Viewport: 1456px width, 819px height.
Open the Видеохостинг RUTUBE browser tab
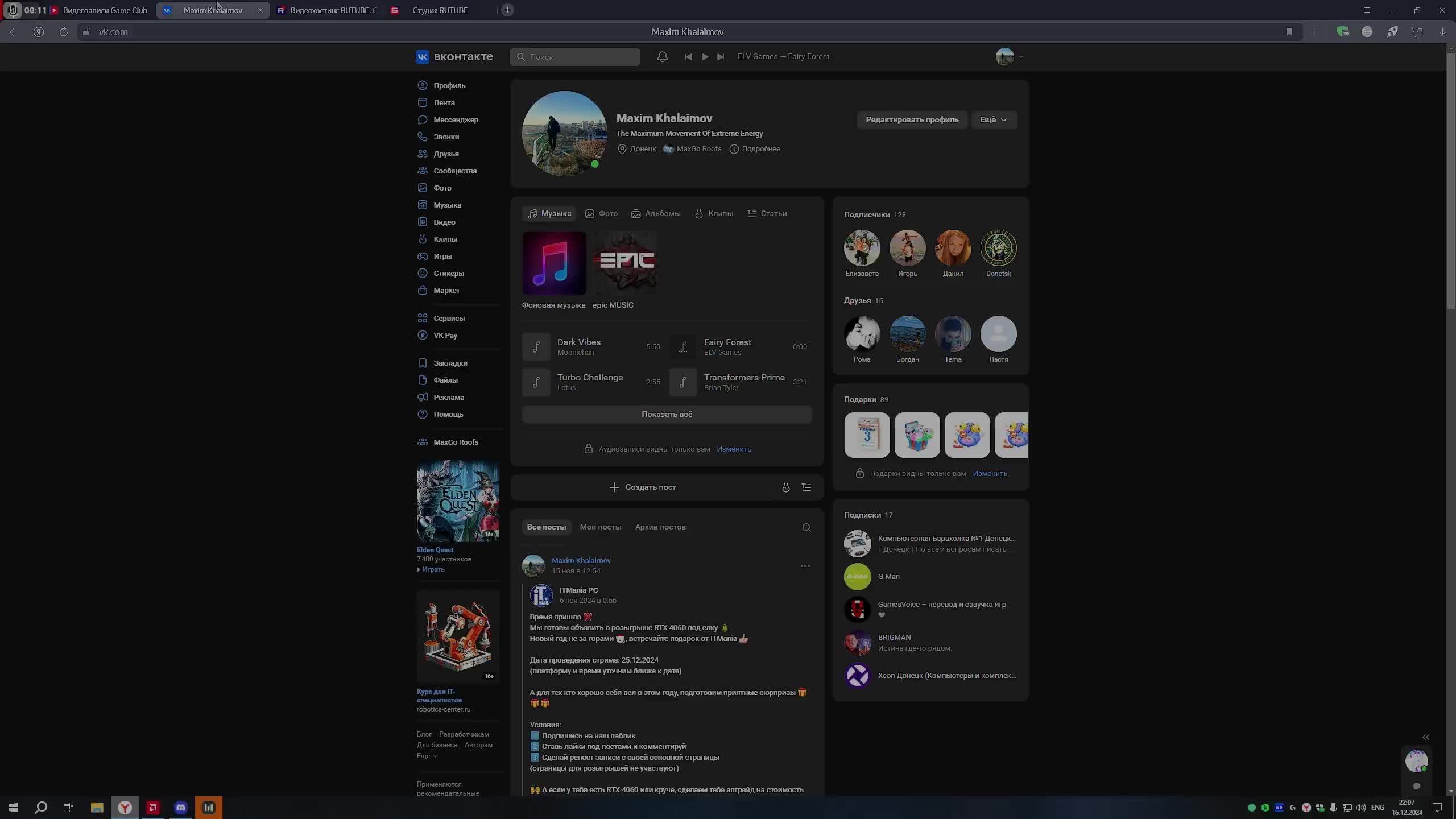click(327, 10)
